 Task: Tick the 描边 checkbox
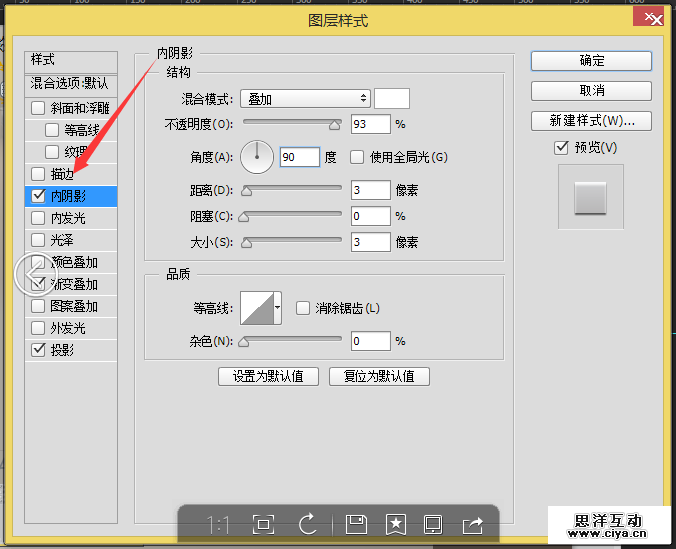pos(38,174)
